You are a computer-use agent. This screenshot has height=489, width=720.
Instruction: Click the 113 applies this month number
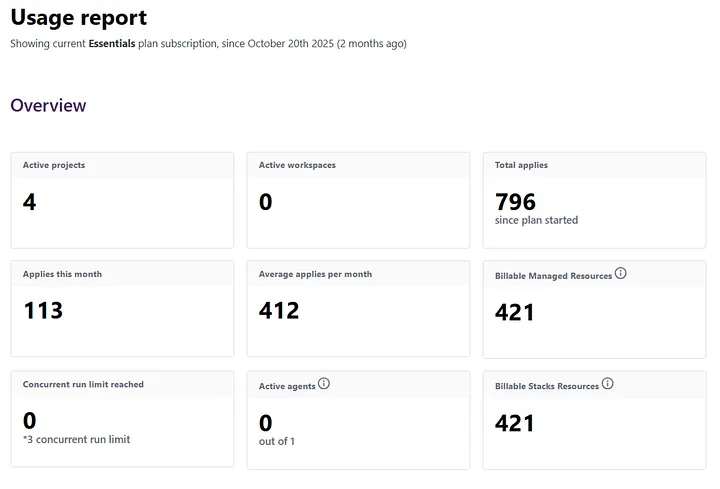pyautogui.click(x=43, y=310)
